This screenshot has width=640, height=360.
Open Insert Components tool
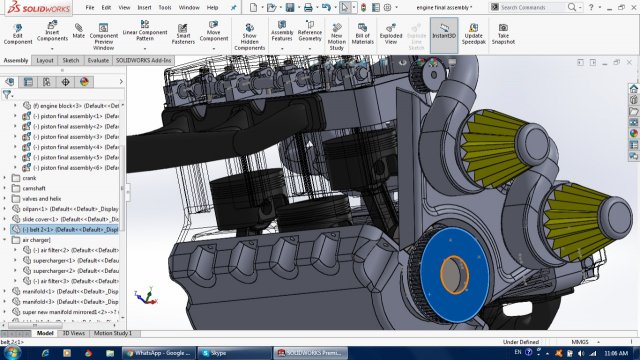click(52, 31)
